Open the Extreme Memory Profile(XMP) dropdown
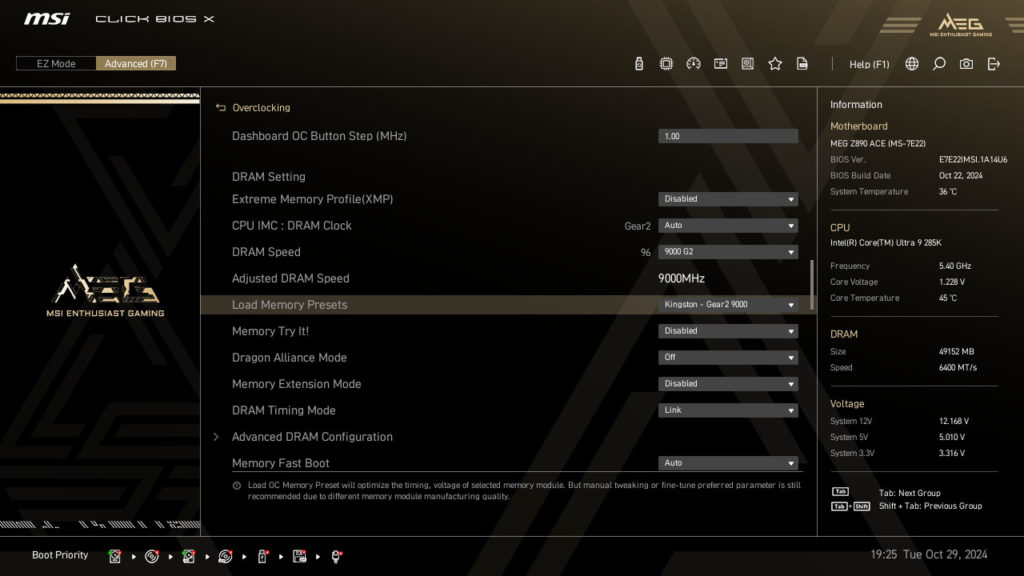This screenshot has height=576, width=1024. click(728, 199)
